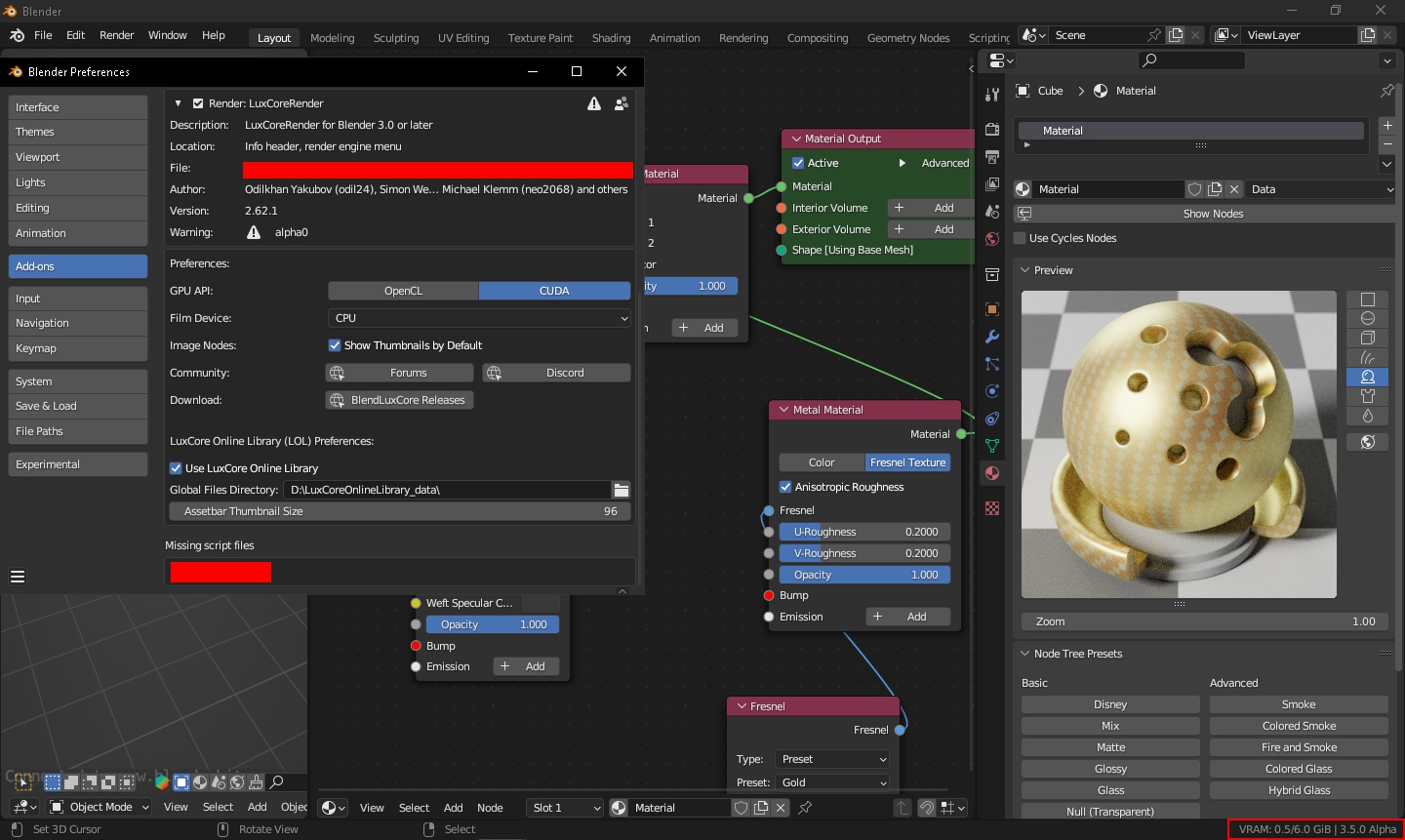Screen dimensions: 1405x840
Task: Open the World properties tab
Action: click(x=992, y=239)
